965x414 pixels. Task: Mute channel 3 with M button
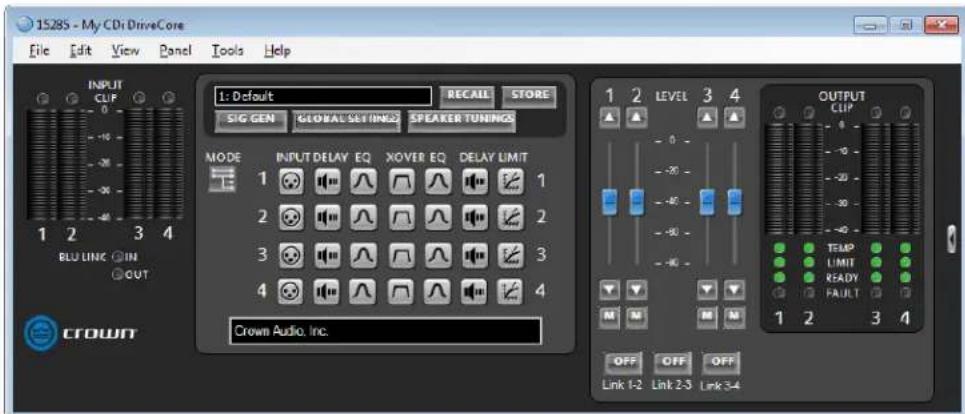click(707, 317)
